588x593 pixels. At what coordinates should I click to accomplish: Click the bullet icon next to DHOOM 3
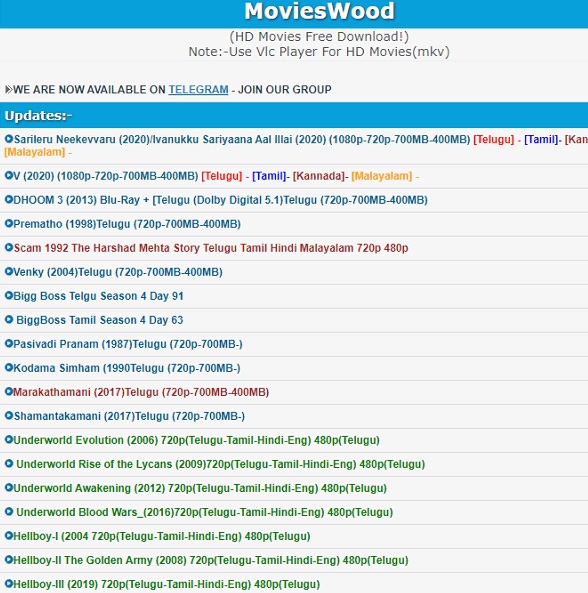point(9,199)
